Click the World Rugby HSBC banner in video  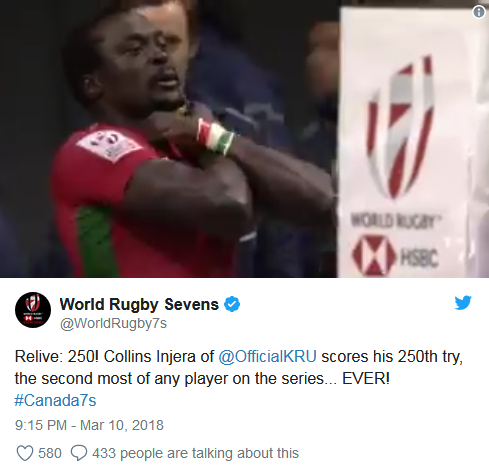pos(413,143)
